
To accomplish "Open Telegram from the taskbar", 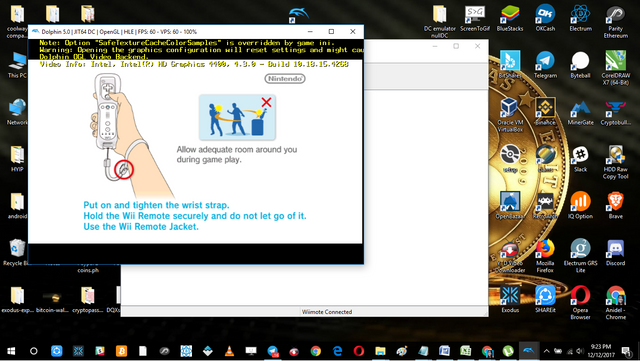I will tap(273, 351).
